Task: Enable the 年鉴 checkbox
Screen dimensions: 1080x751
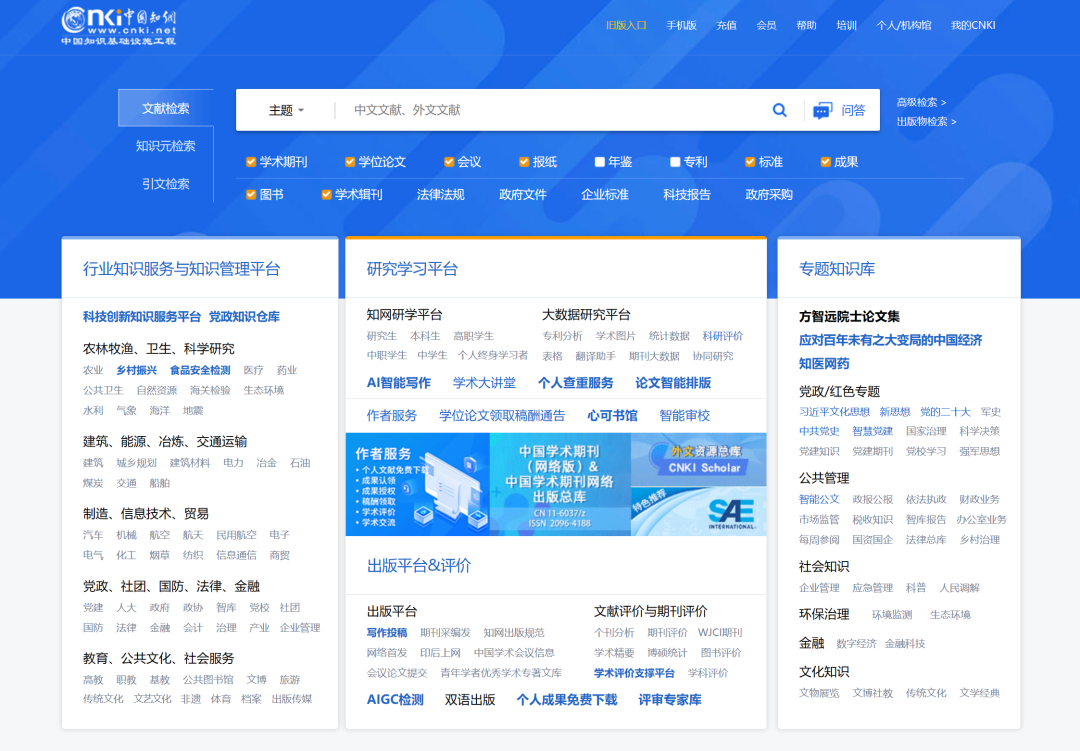Action: [x=600, y=161]
